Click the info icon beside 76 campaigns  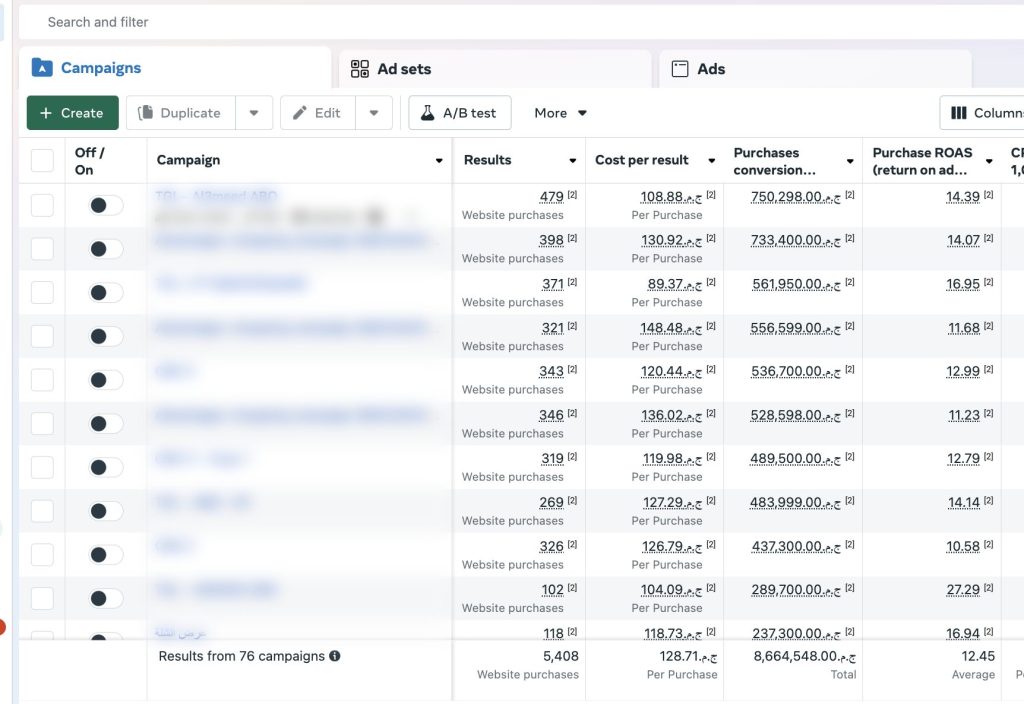[x=335, y=656]
